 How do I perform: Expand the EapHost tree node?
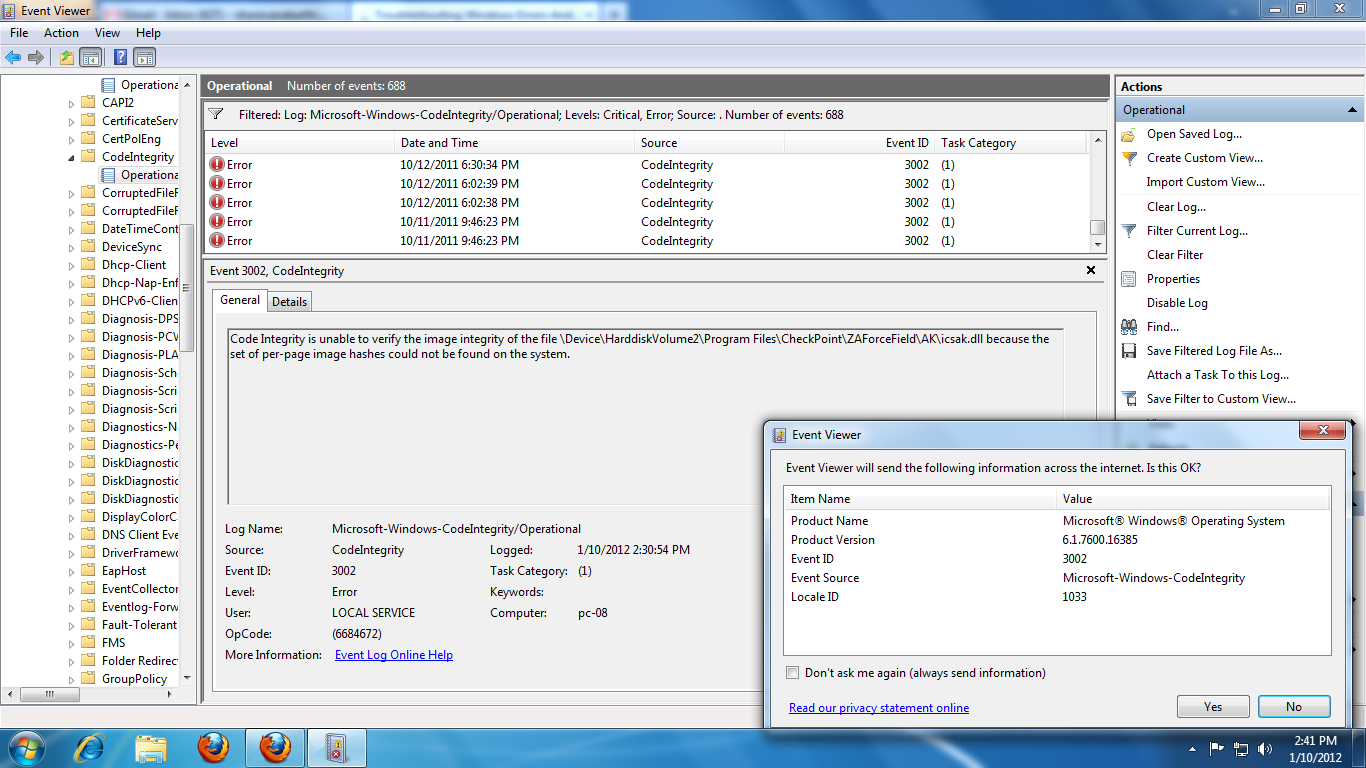point(72,571)
